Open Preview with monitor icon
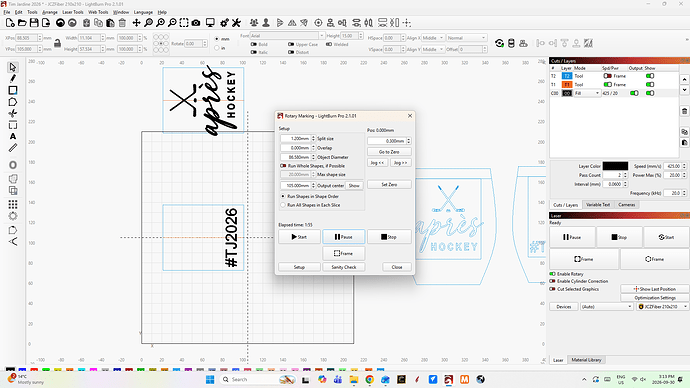This screenshot has height=388, width=690. pos(210,23)
